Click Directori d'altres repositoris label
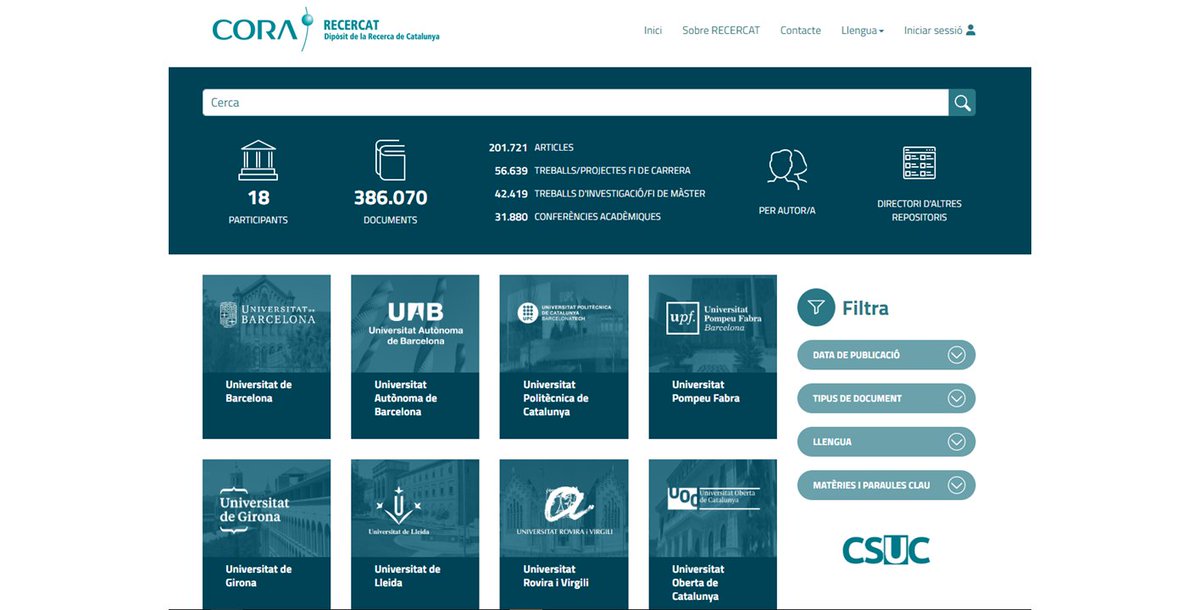Image resolution: width=1200 pixels, height=610 pixels. click(919, 210)
